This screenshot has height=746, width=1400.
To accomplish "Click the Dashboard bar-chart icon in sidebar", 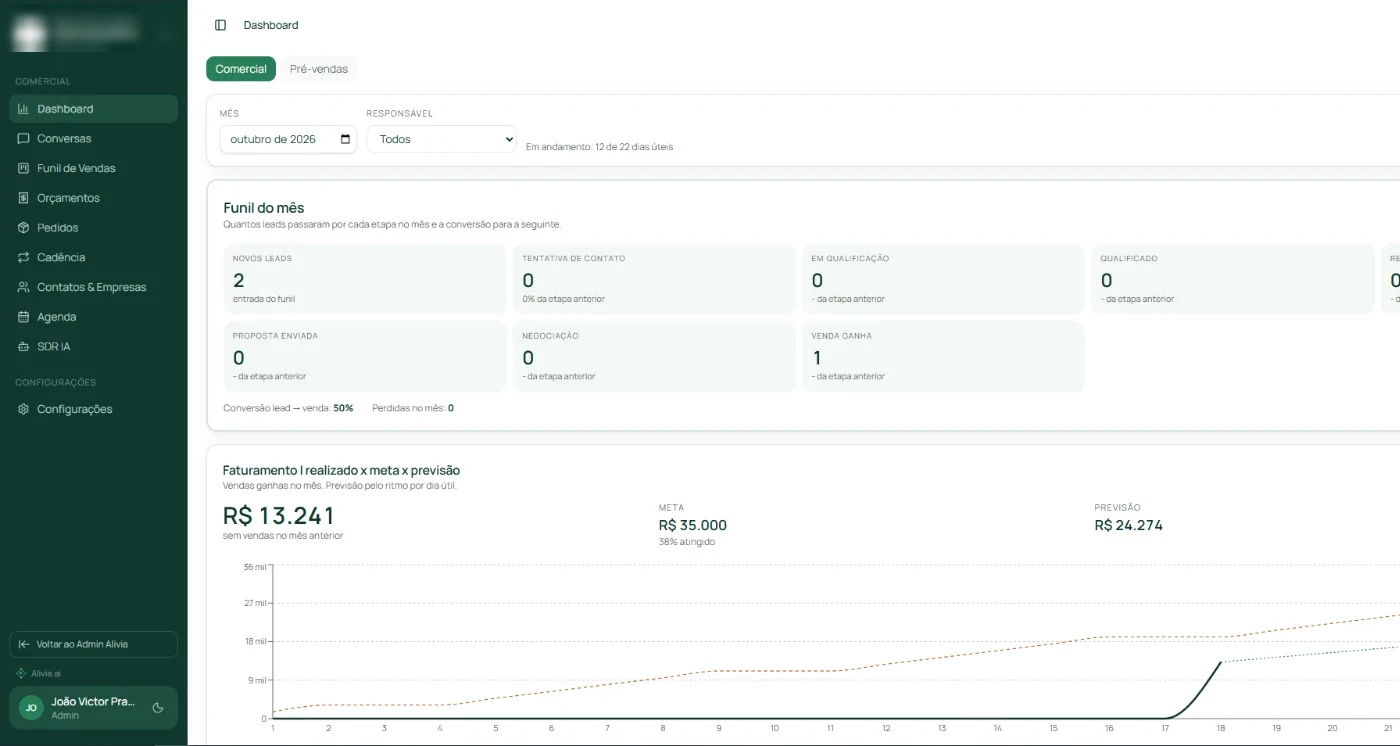I will [24, 109].
